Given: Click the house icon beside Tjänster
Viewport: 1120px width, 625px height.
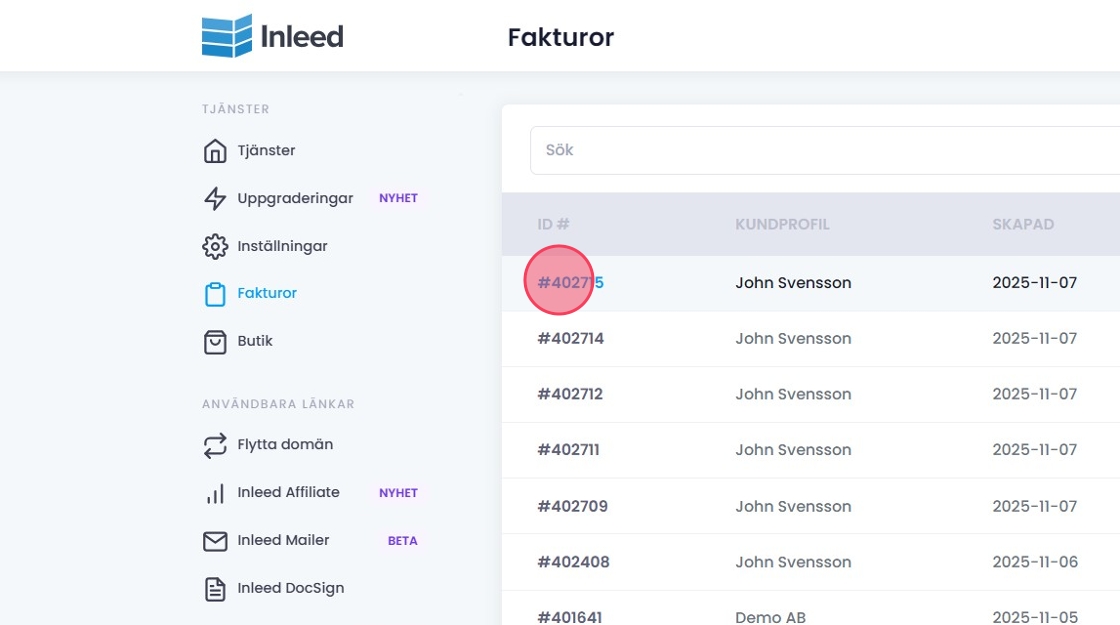Looking at the screenshot, I should point(215,151).
